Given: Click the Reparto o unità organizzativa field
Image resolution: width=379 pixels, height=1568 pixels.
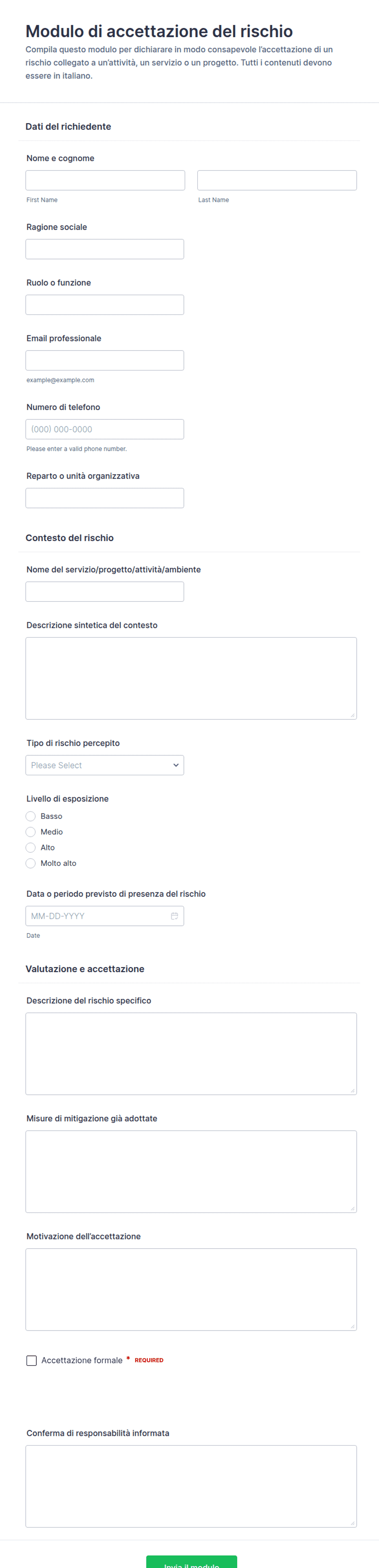Looking at the screenshot, I should 105,498.
